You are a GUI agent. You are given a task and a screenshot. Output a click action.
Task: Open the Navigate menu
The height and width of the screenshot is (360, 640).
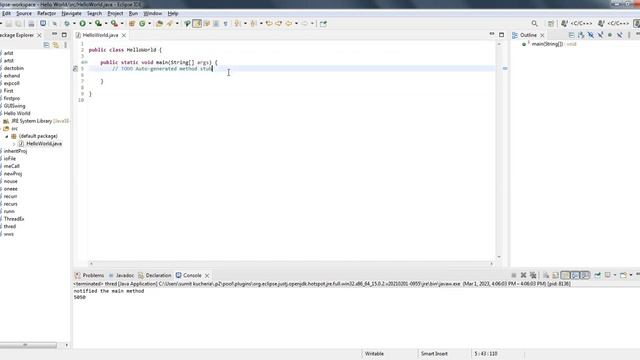click(x=71, y=13)
